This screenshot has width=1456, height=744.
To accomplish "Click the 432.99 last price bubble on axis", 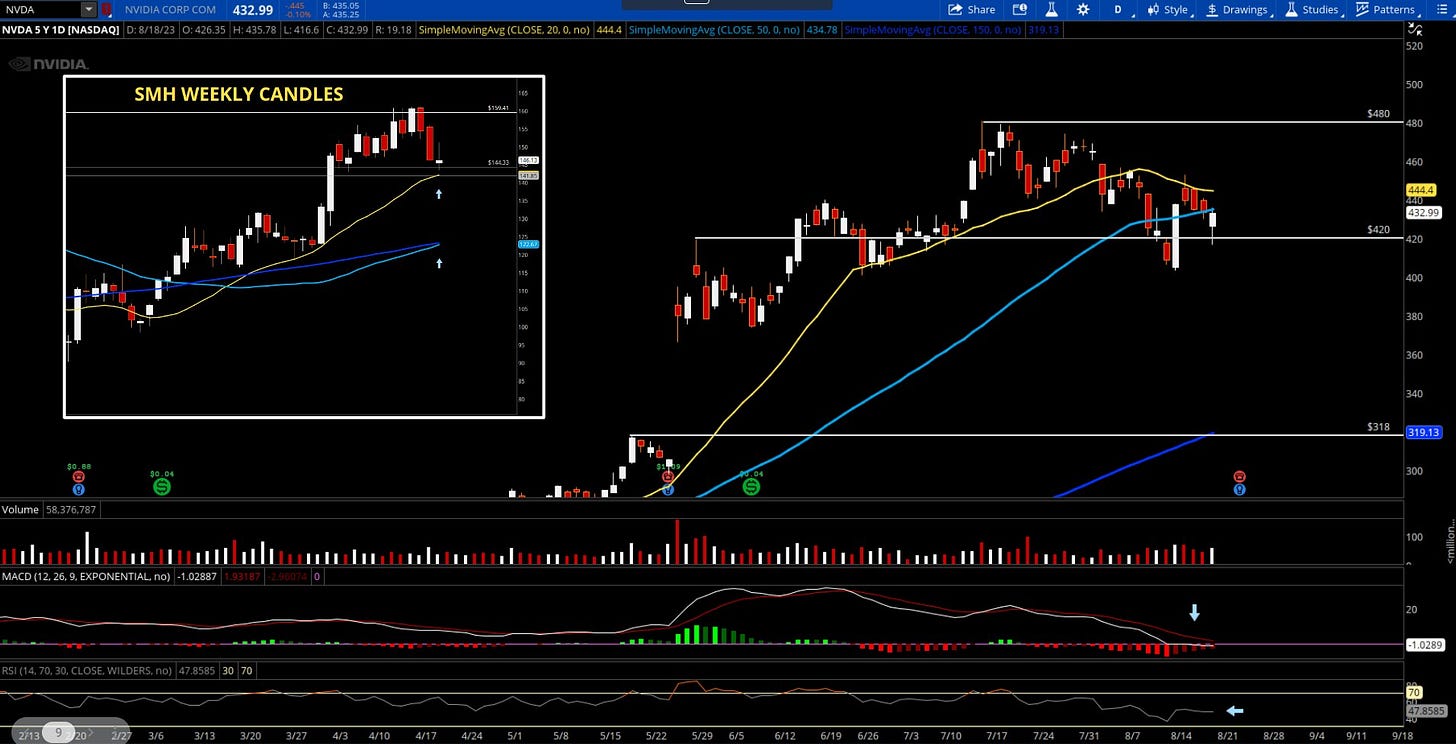I will point(1423,212).
